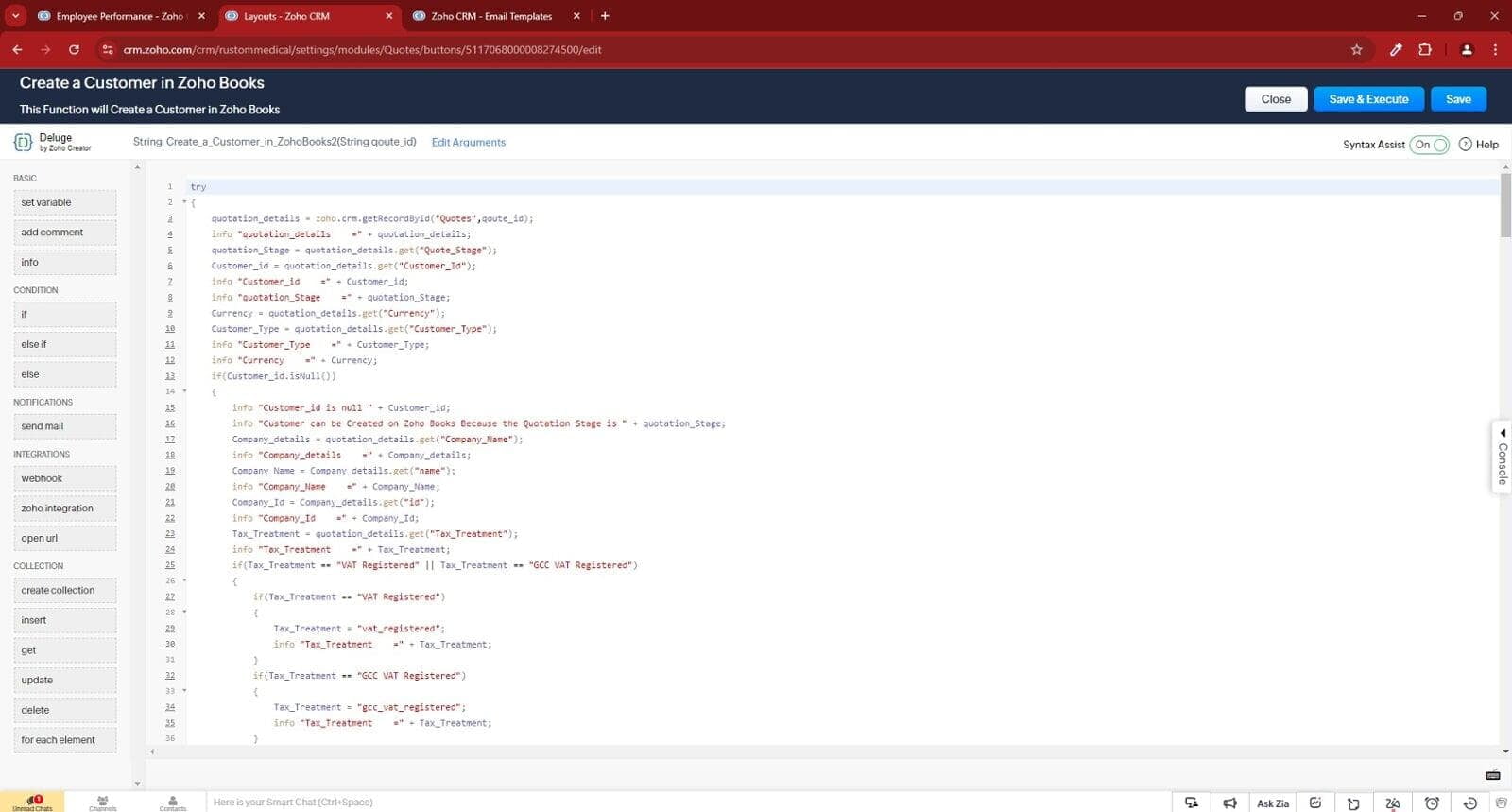The width and height of the screenshot is (1512, 812).
Task: Bookmark this page with the star icon
Action: coord(1356,49)
